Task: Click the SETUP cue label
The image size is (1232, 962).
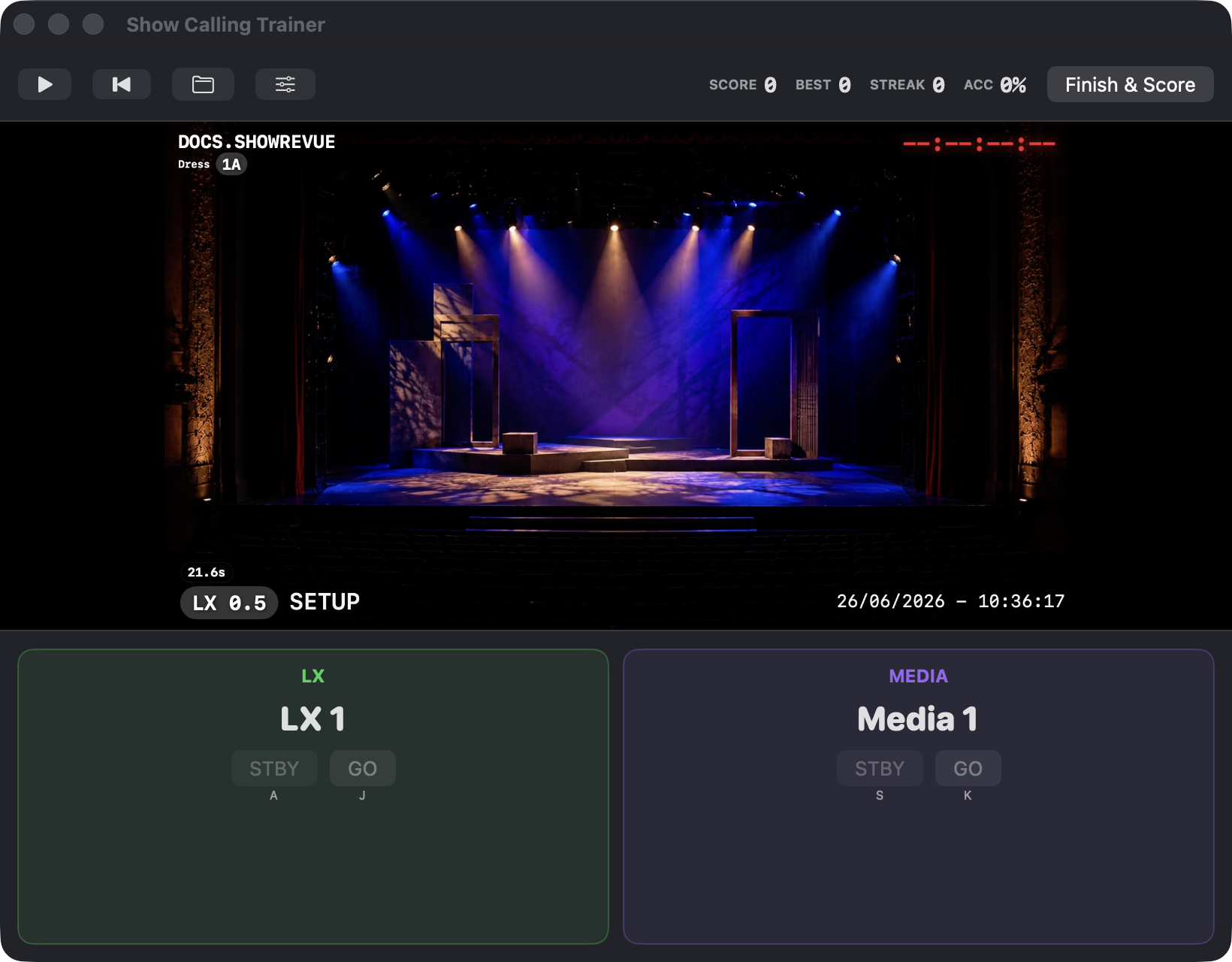Action: [x=325, y=601]
